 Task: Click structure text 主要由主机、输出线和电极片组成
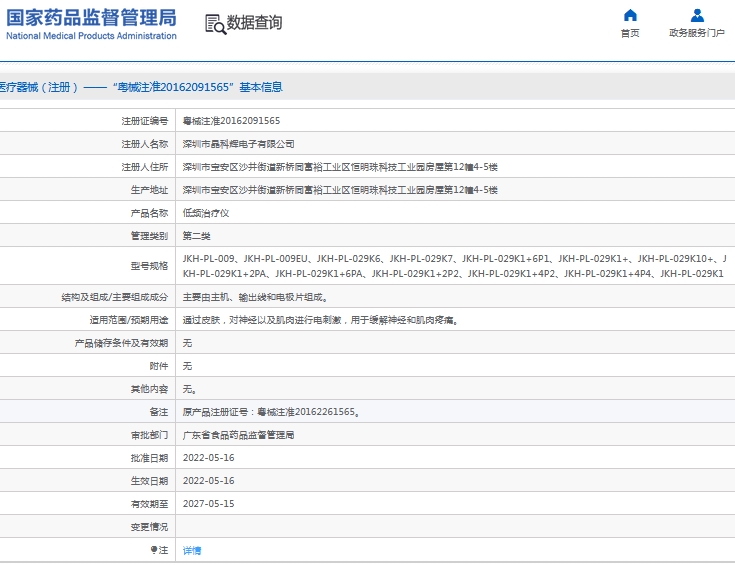click(x=255, y=297)
